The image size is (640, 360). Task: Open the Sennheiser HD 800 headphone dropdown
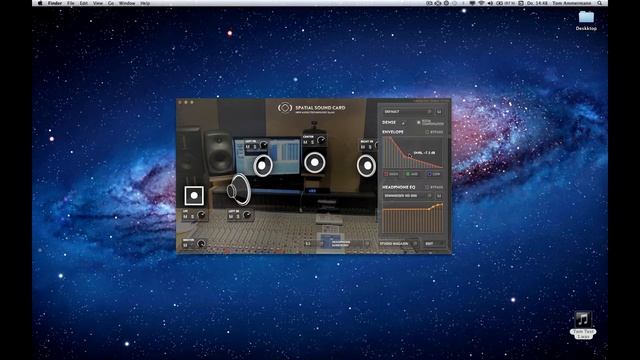(407, 196)
